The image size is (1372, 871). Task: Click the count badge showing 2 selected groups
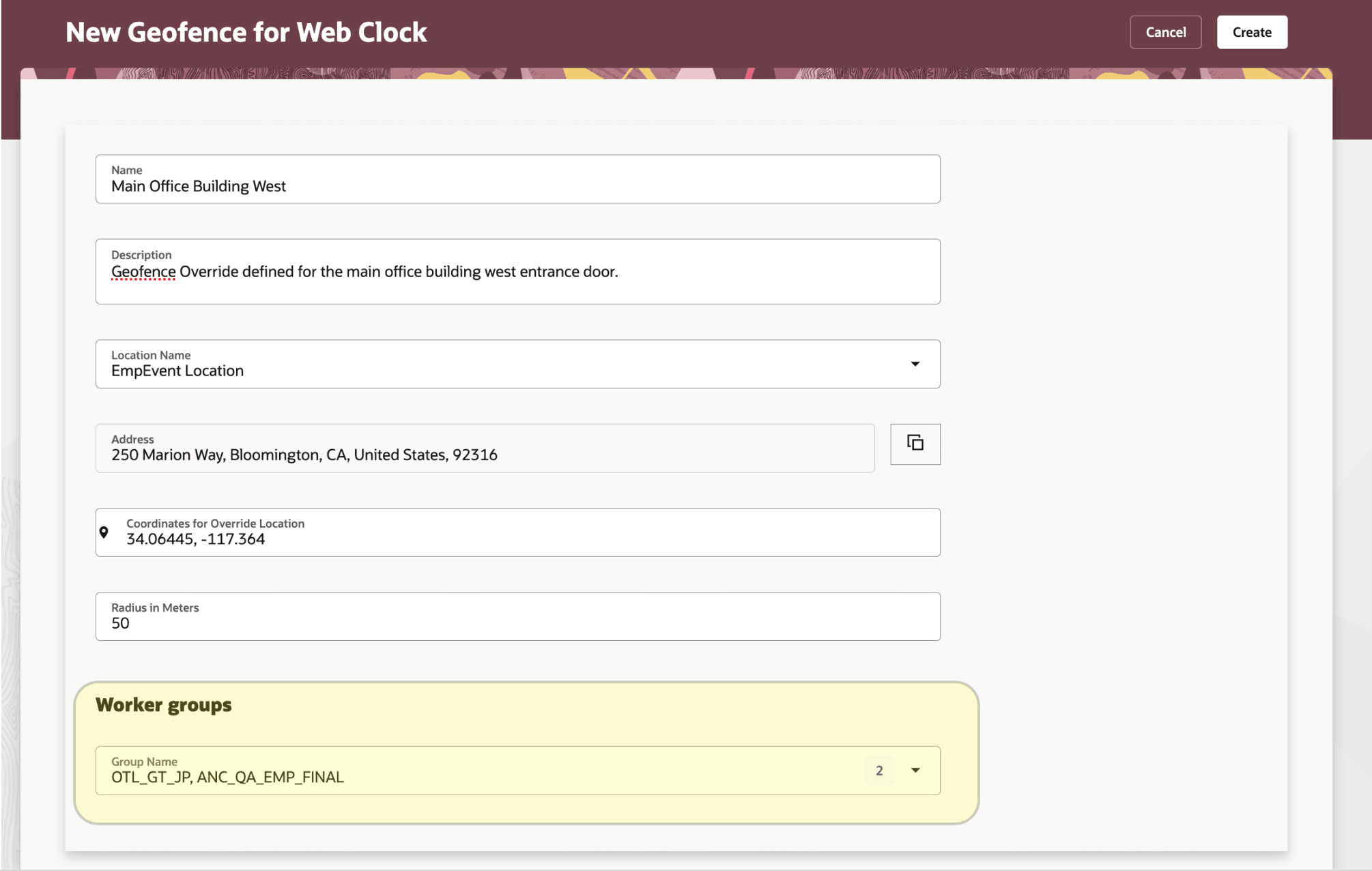coord(879,771)
